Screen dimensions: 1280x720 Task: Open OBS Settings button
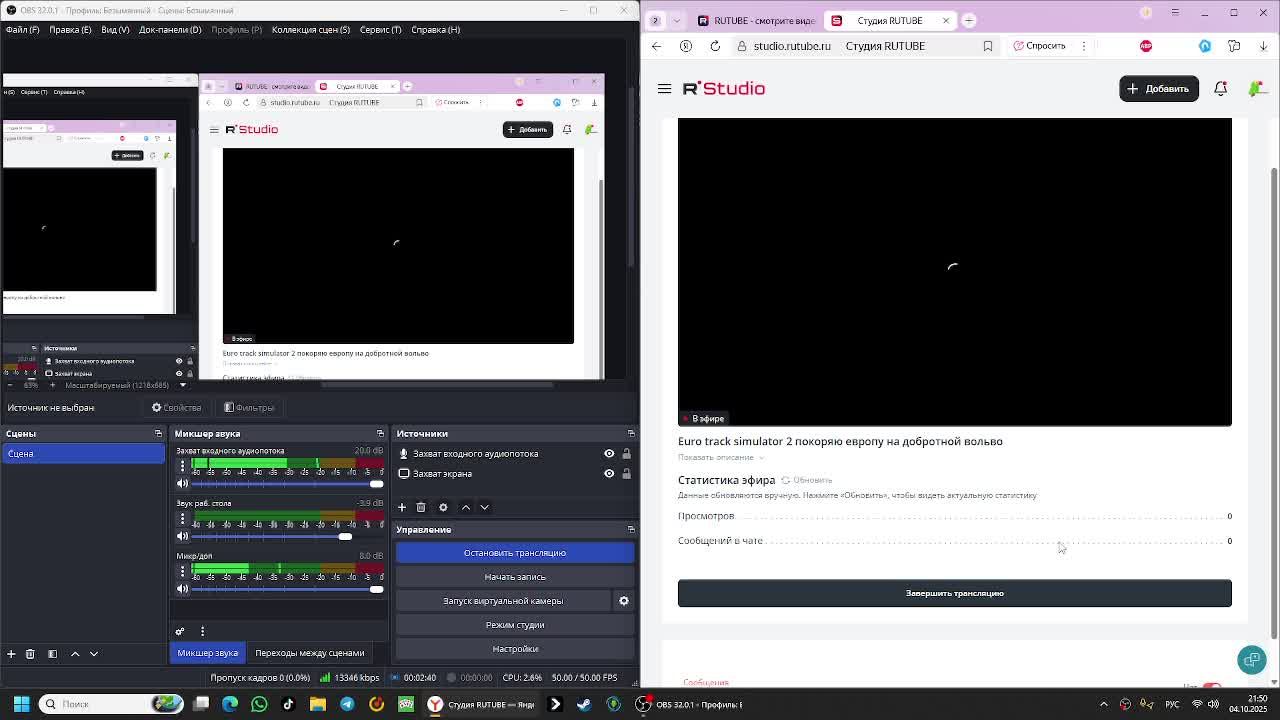[515, 649]
